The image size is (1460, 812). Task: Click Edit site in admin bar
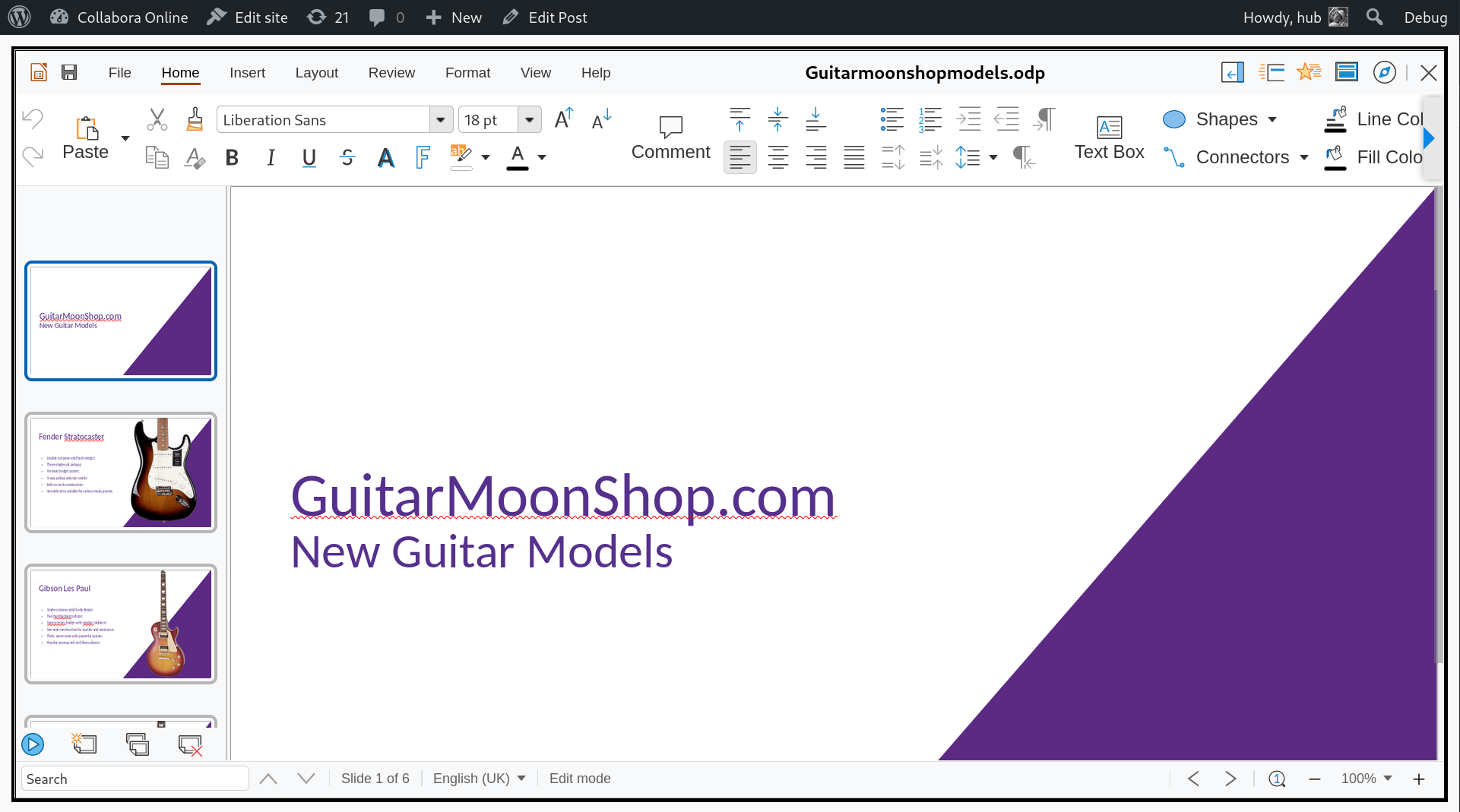coord(248,17)
